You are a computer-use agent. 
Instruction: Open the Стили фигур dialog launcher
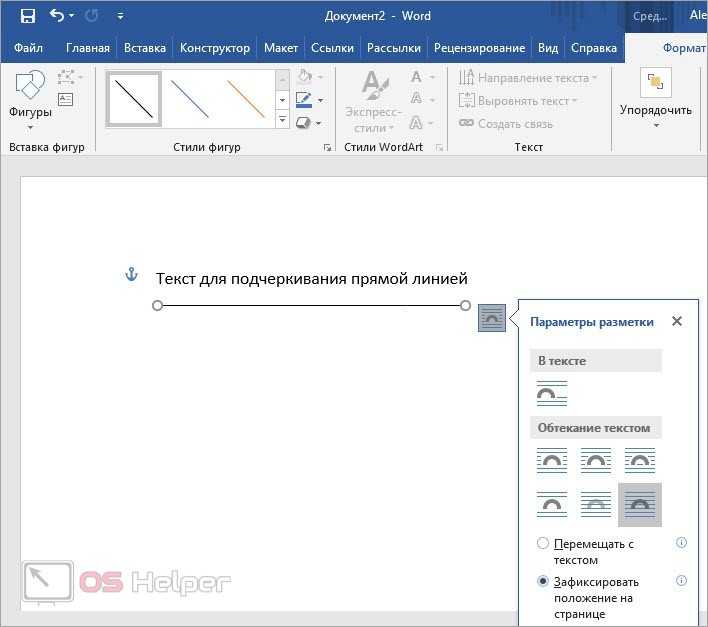(328, 147)
